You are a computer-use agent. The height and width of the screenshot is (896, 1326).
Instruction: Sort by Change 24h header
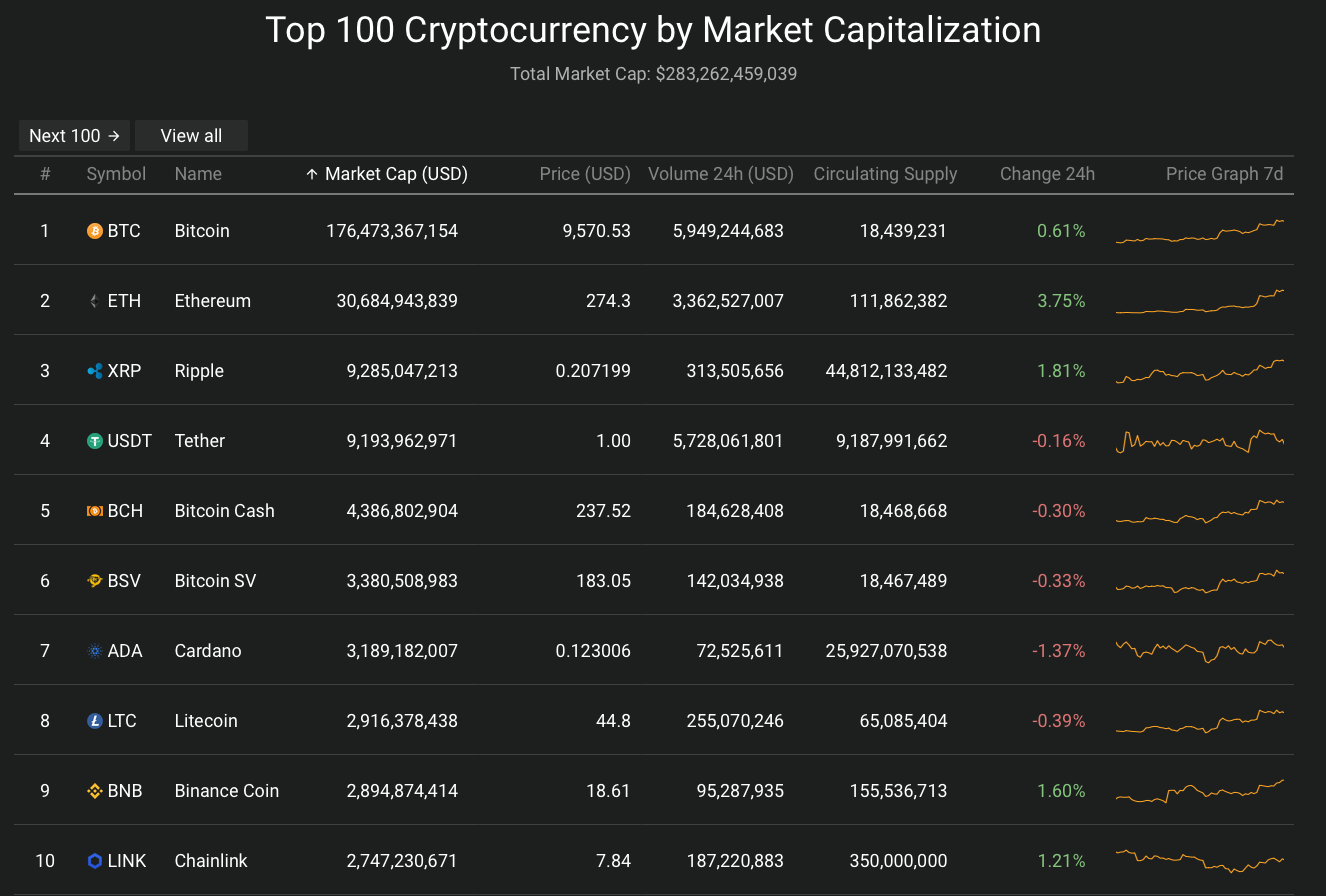1047,174
